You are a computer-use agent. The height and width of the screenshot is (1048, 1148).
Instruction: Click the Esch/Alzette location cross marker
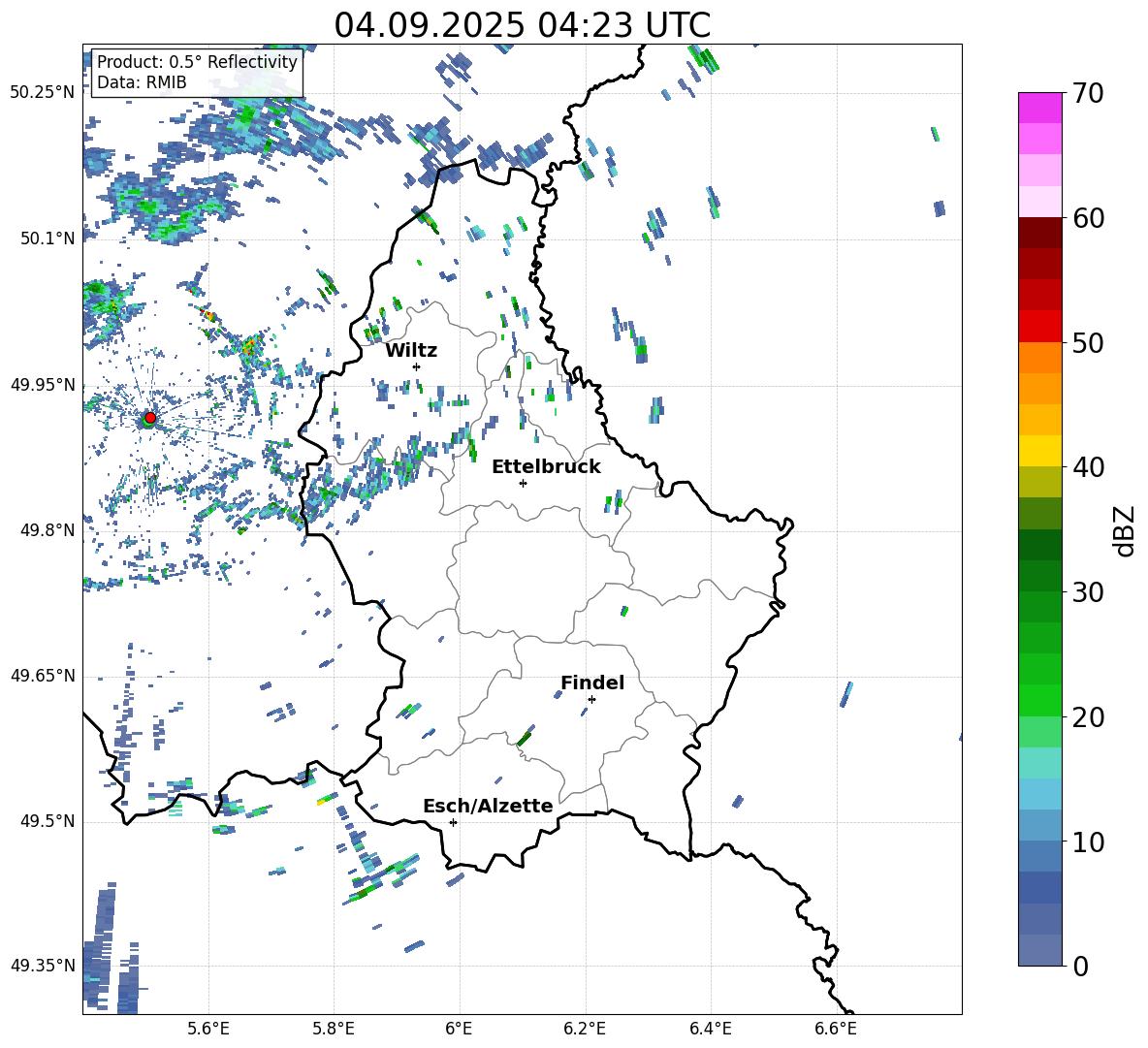[453, 822]
